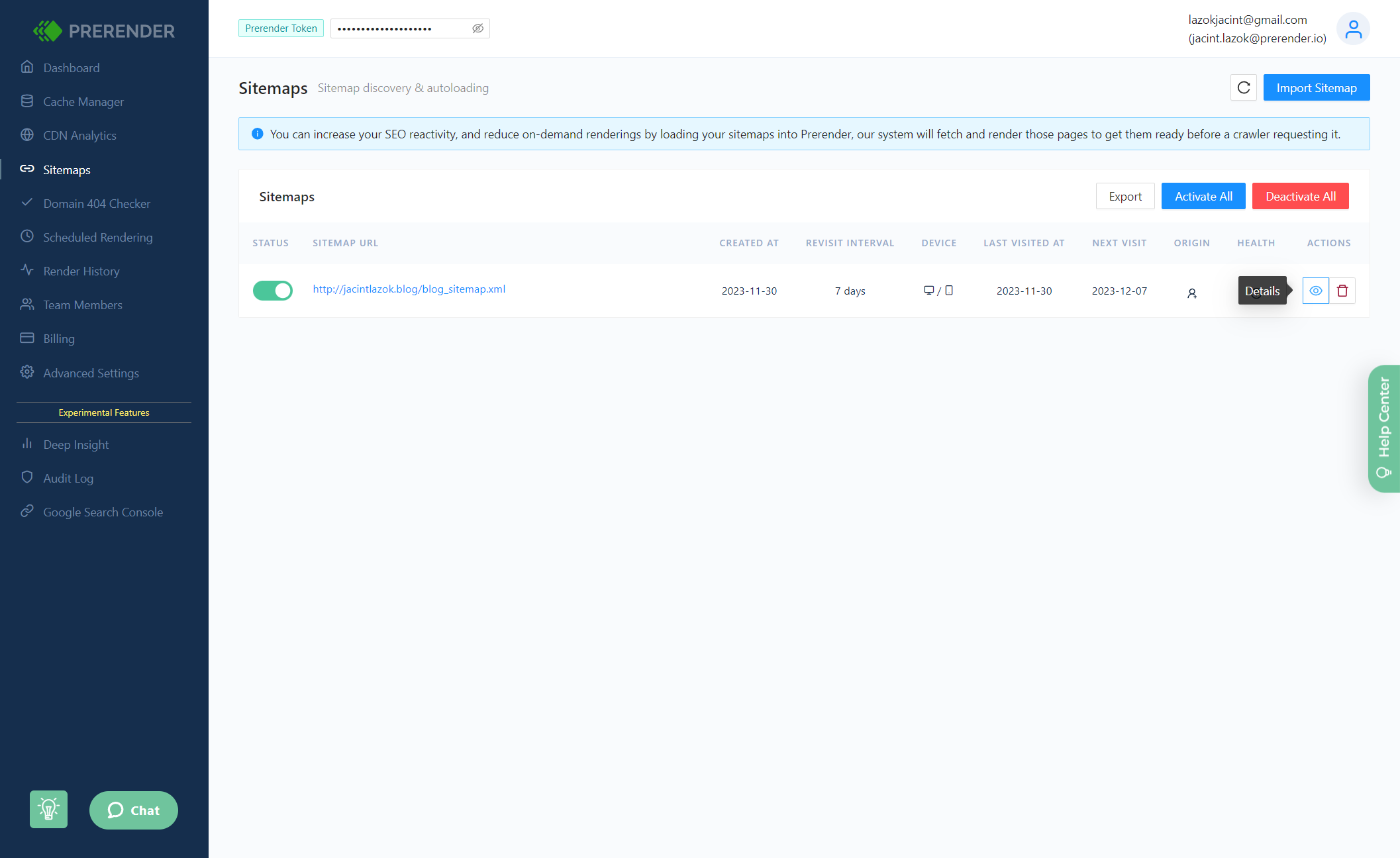Click the Sitemap URL column header
The image size is (1400, 858).
pos(345,243)
